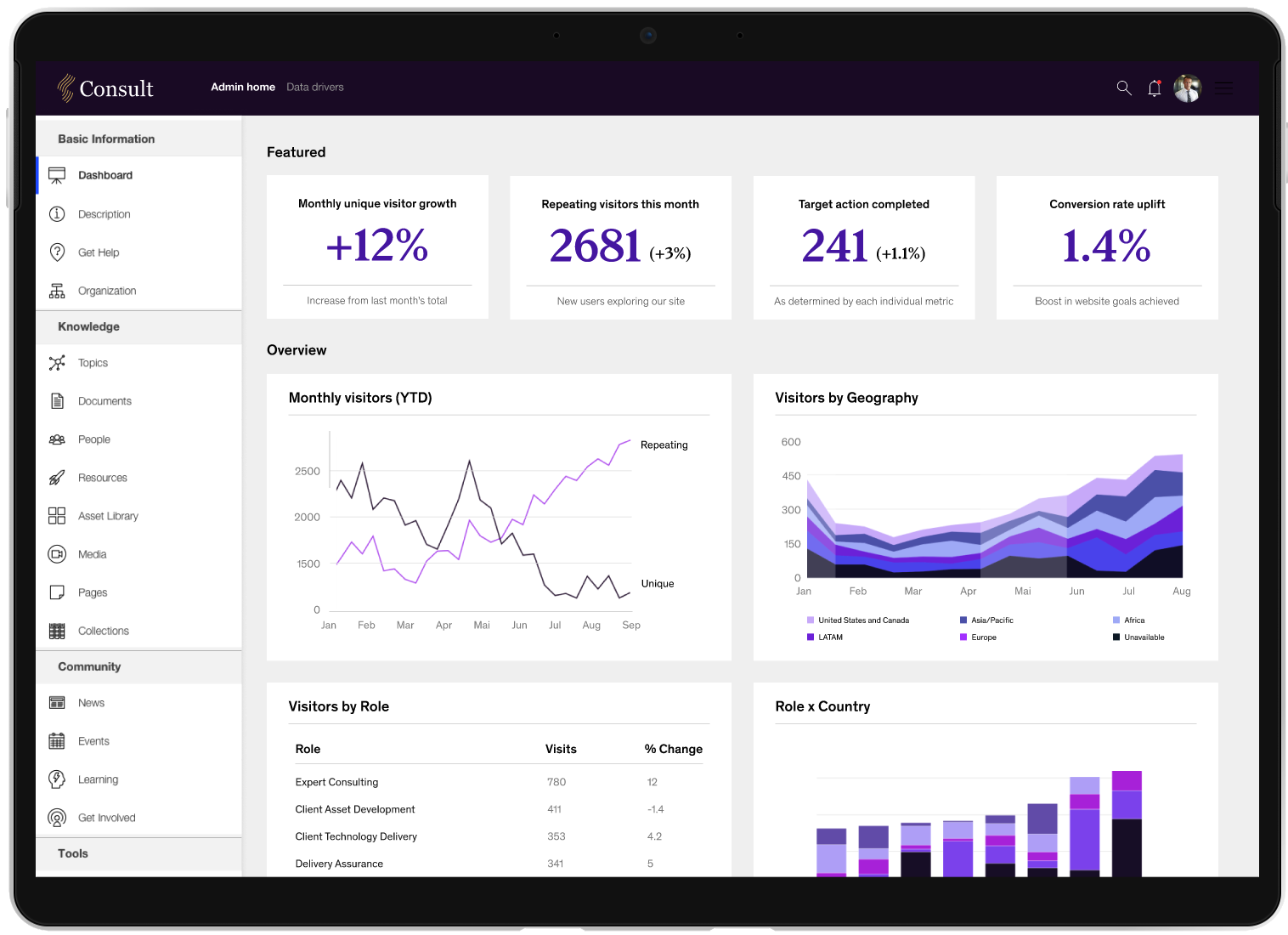
Task: Click the Africa legend swatch
Action: (x=1116, y=620)
